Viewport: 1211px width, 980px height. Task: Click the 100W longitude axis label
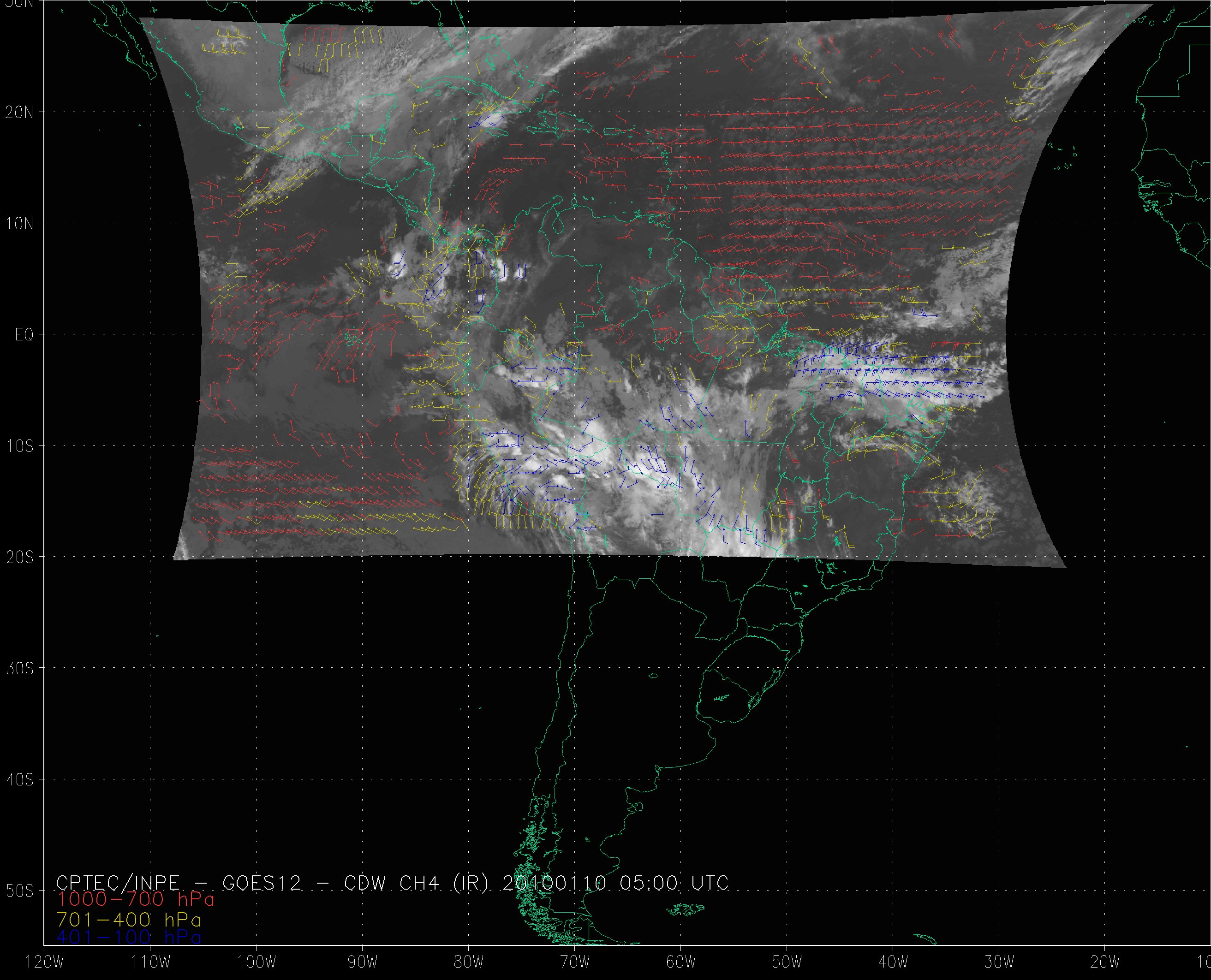click(x=257, y=962)
